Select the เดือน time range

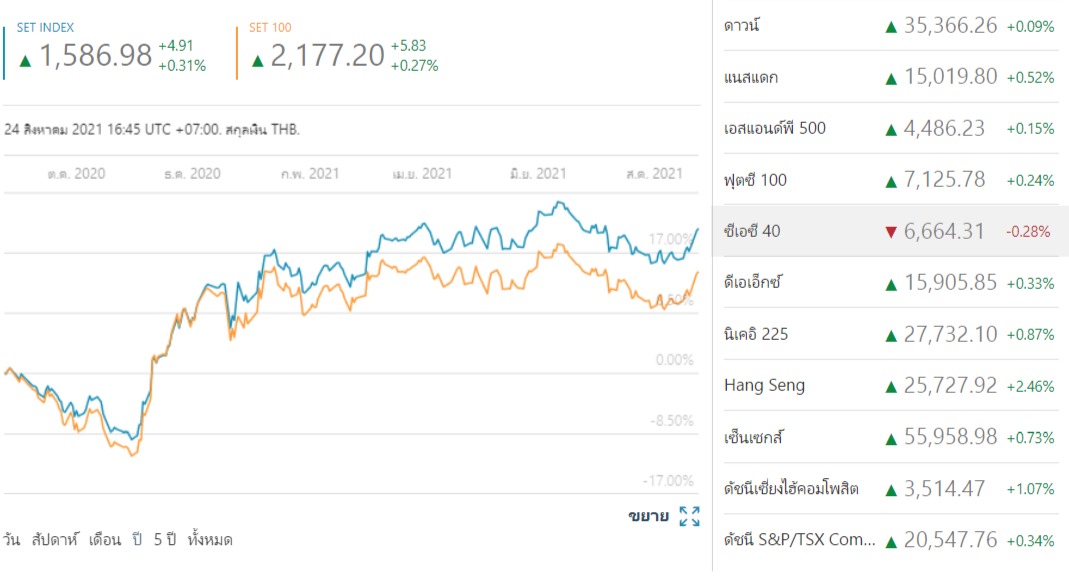[x=105, y=540]
